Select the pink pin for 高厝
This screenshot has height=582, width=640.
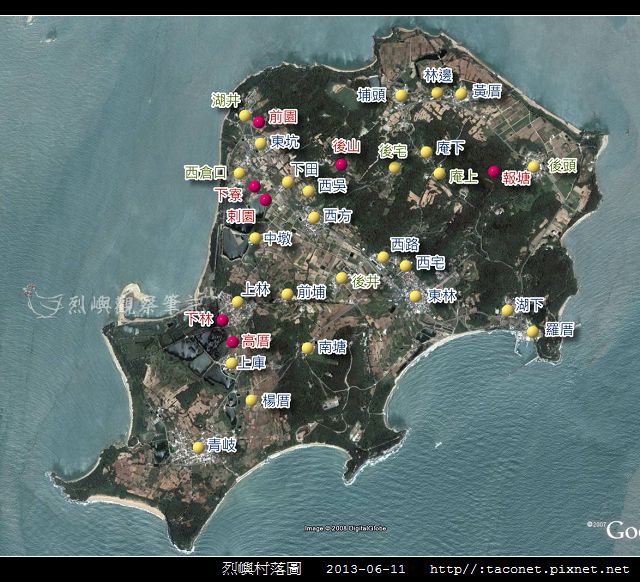click(x=233, y=342)
